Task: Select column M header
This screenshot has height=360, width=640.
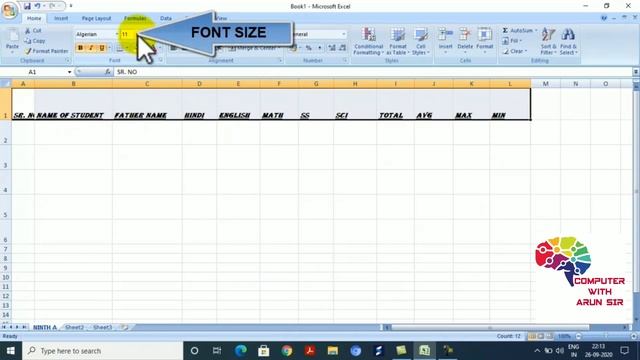Action: (x=545, y=84)
